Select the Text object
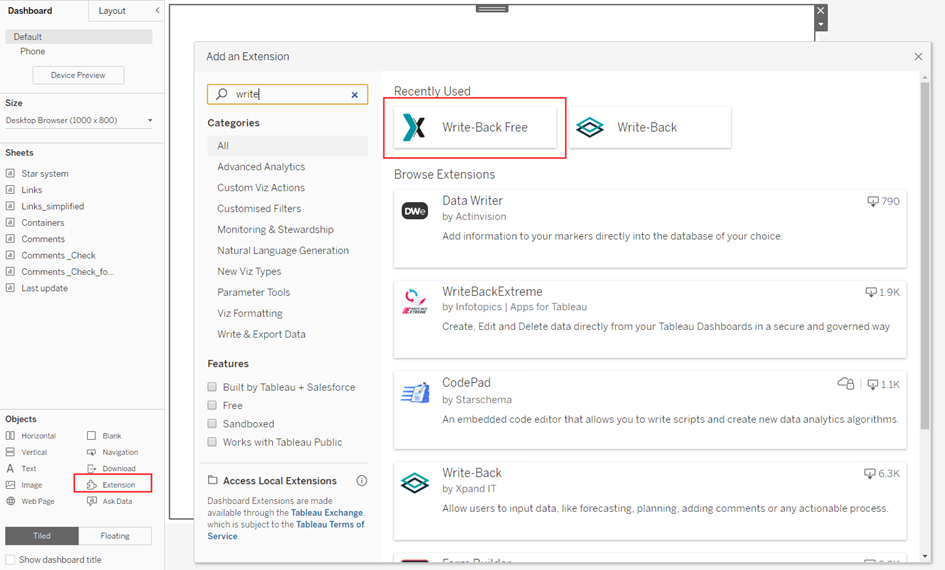Viewport: 945px width, 570px height. coord(22,468)
